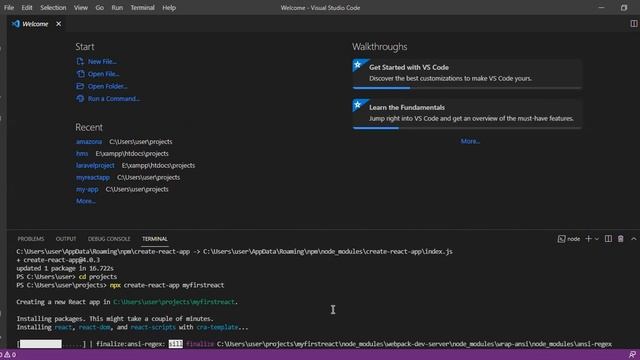The image size is (640, 360).
Task: Open recent project myreactapp
Action: [93, 177]
